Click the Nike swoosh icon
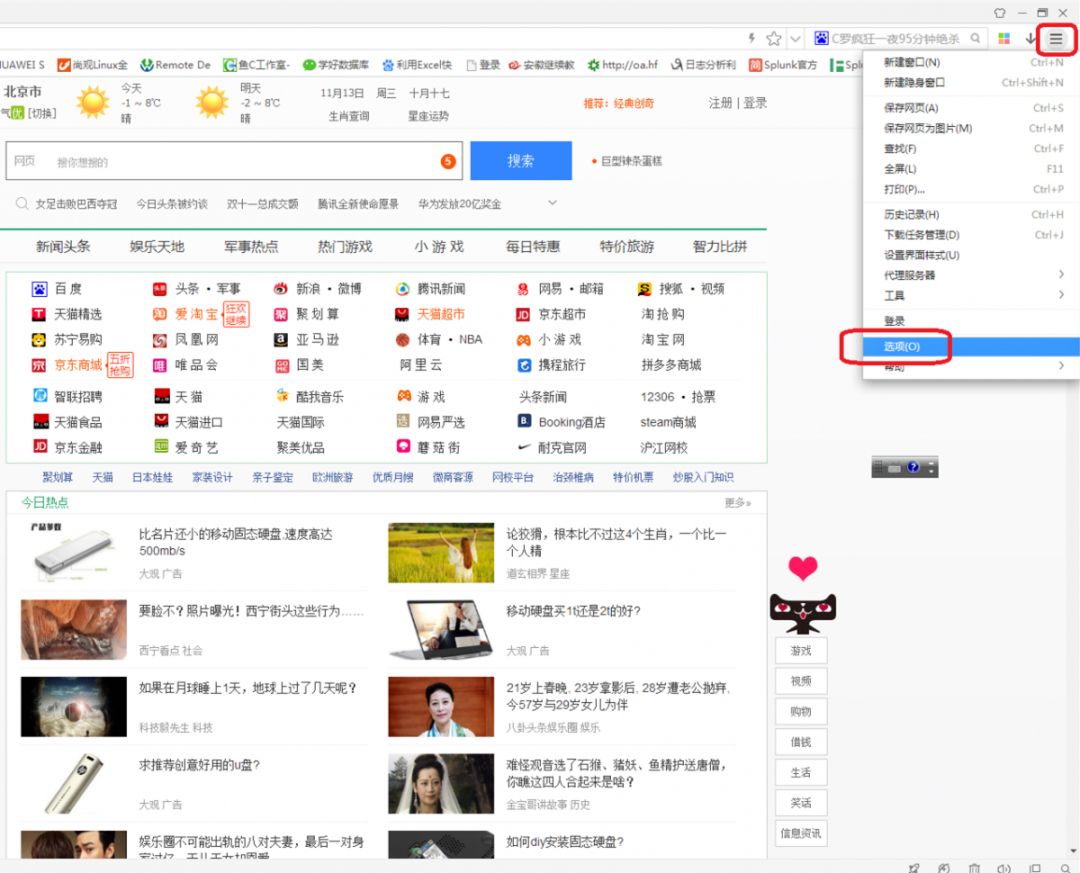 coord(524,447)
